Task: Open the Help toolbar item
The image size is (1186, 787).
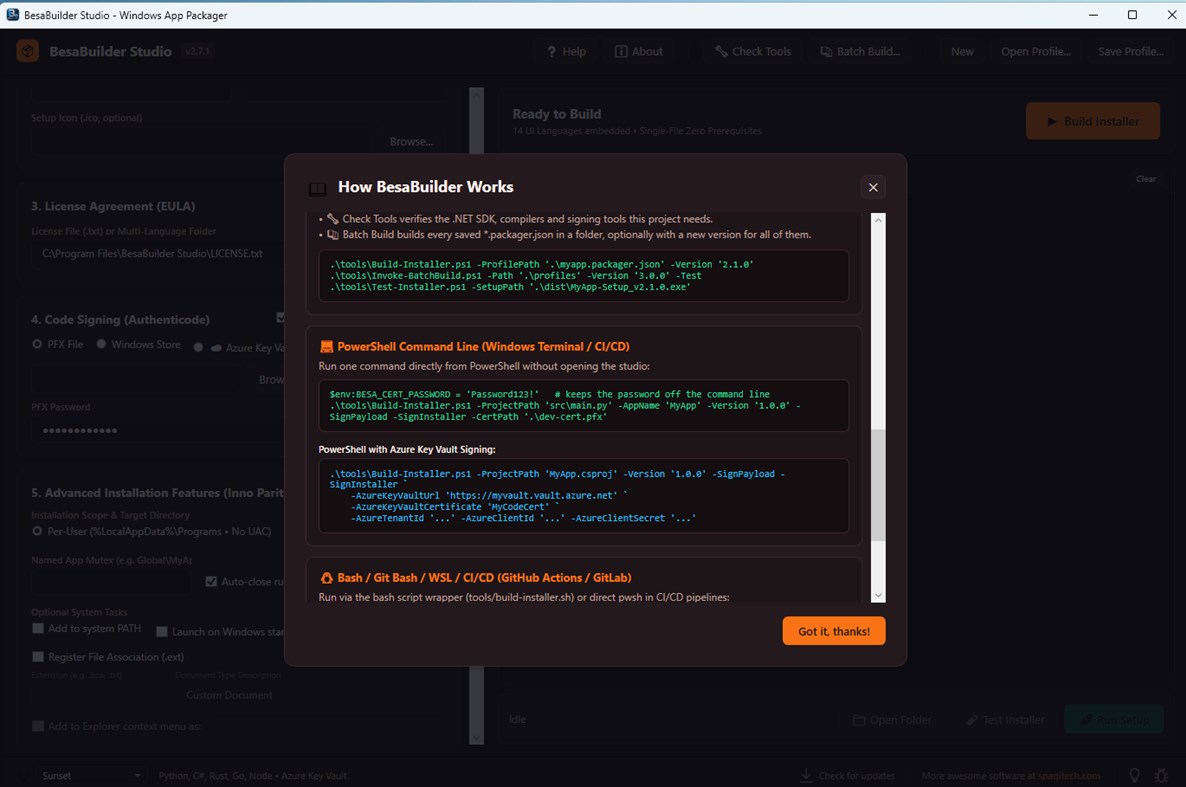Action: click(567, 51)
